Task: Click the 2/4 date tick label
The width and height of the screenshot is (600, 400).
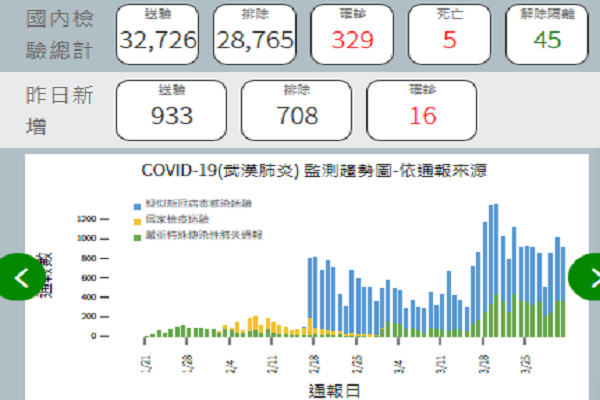Action: tap(230, 366)
